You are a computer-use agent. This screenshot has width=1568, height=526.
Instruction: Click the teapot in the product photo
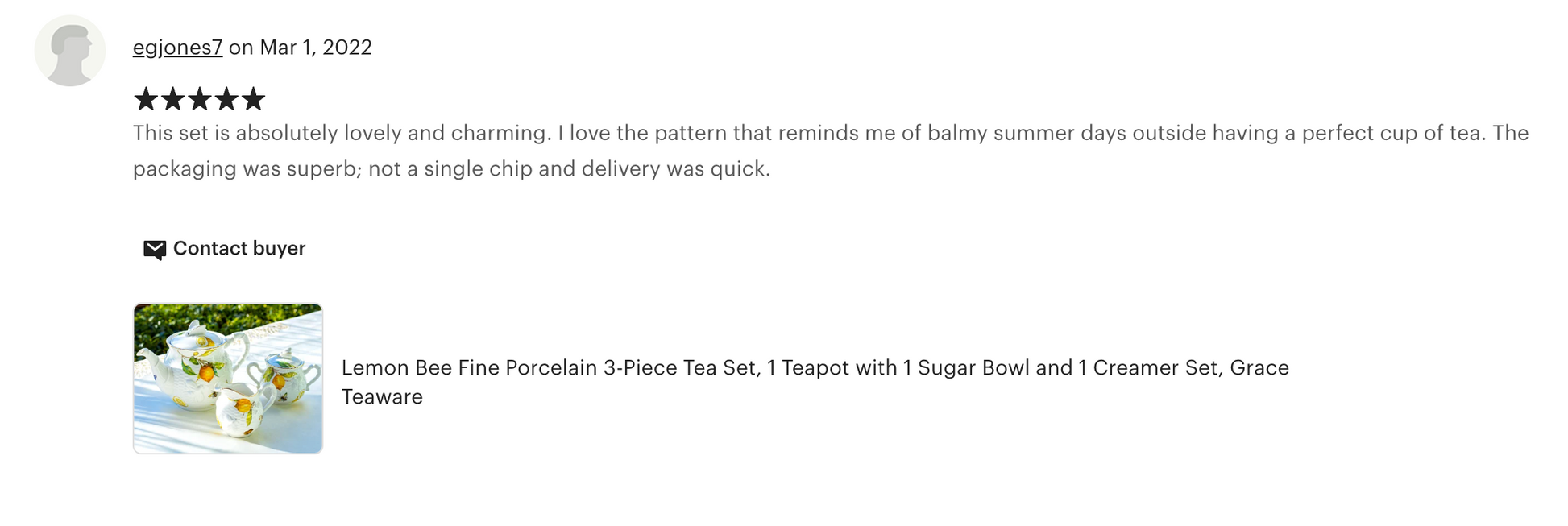(x=192, y=362)
